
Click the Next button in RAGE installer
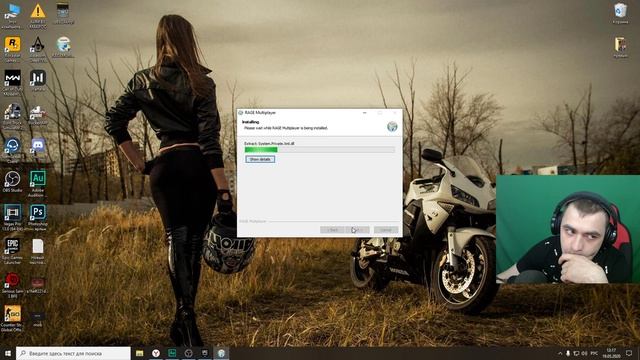pyautogui.click(x=358, y=230)
